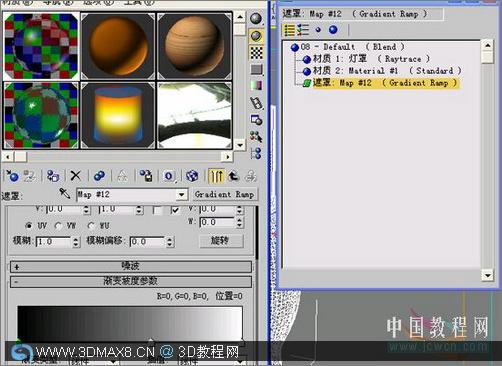The width and height of the screenshot is (502, 366).
Task: Select 08 - Default (Blend) in navigator
Action: pyautogui.click(x=347, y=47)
